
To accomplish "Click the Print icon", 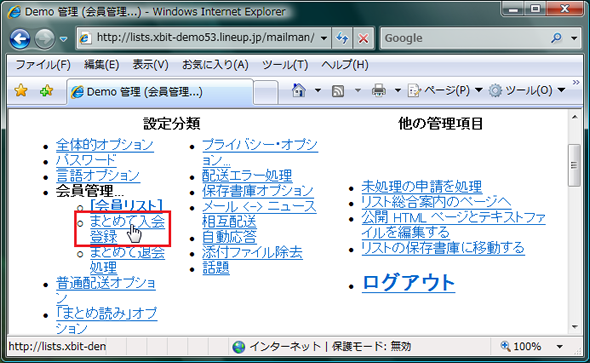I will [379, 91].
